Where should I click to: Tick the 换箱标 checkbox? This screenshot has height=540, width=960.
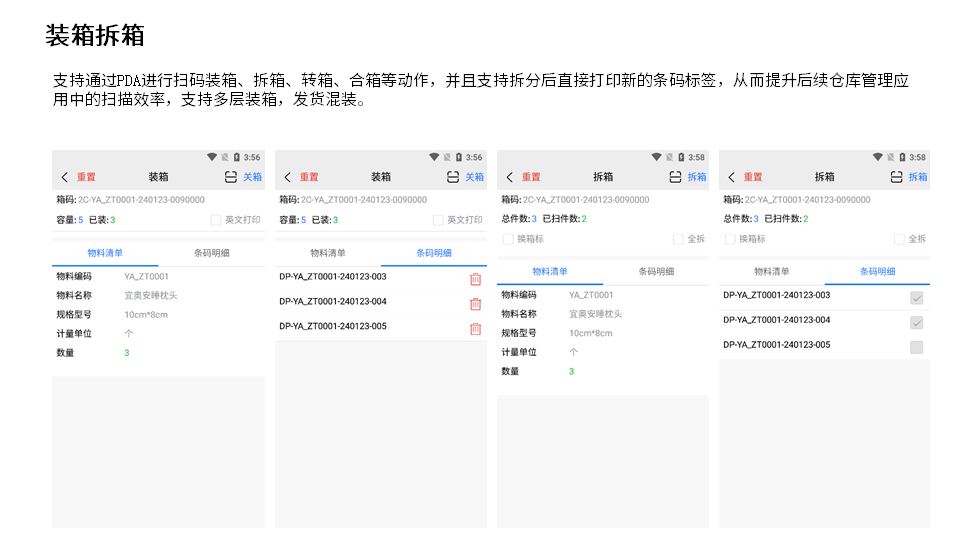pos(508,239)
